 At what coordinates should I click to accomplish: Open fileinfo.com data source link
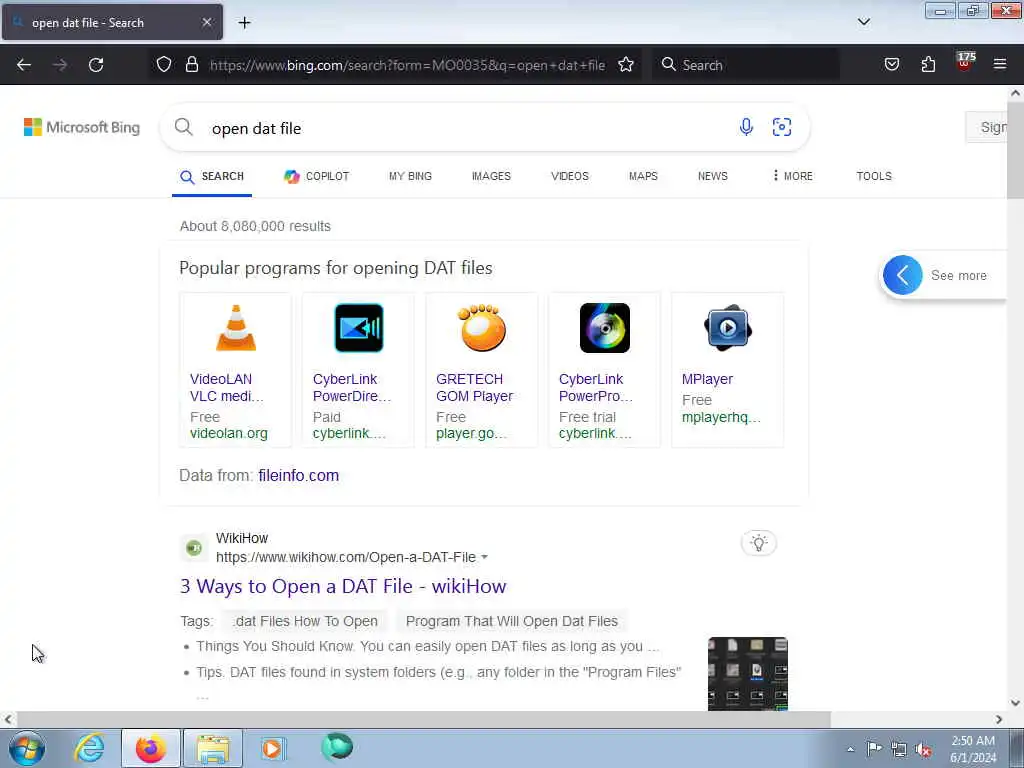tap(298, 475)
